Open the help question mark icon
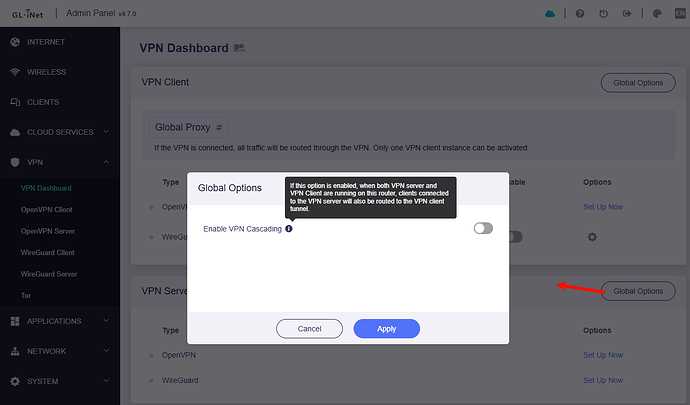Image resolution: width=690 pixels, height=405 pixels. click(x=580, y=14)
